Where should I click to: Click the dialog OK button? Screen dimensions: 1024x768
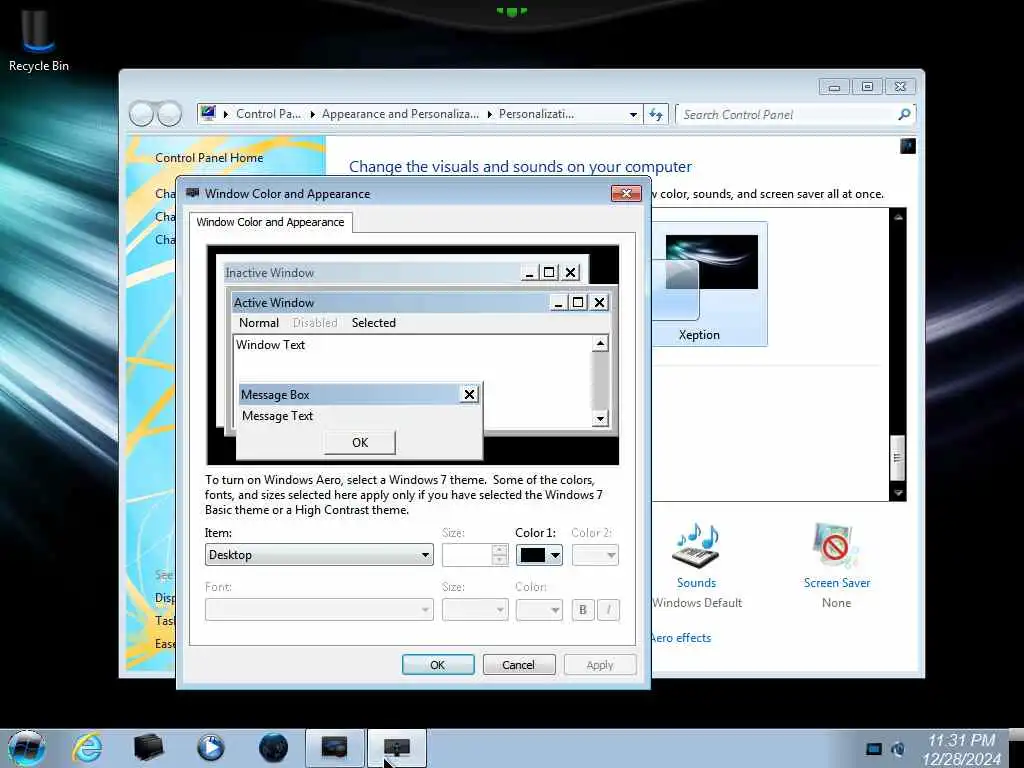[438, 664]
